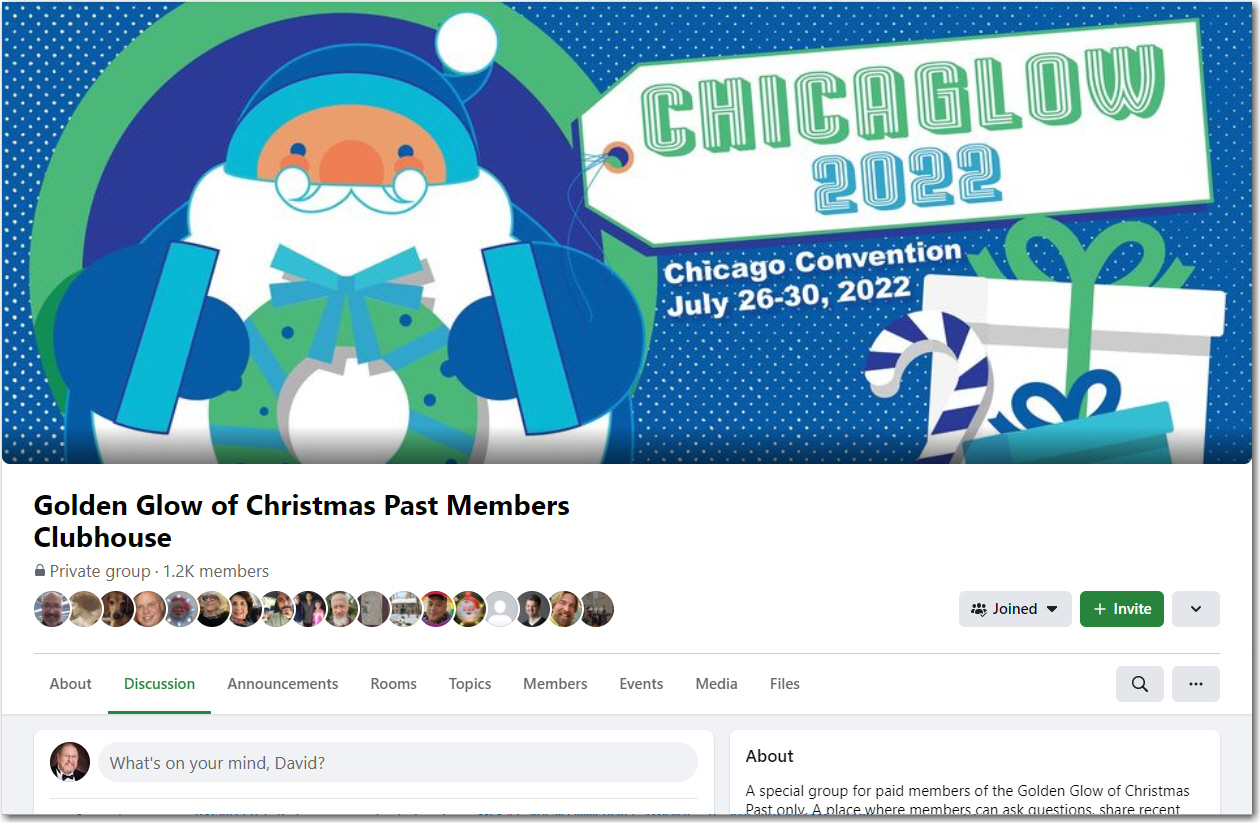Open the Announcements tab
1260x823 pixels.
(283, 684)
